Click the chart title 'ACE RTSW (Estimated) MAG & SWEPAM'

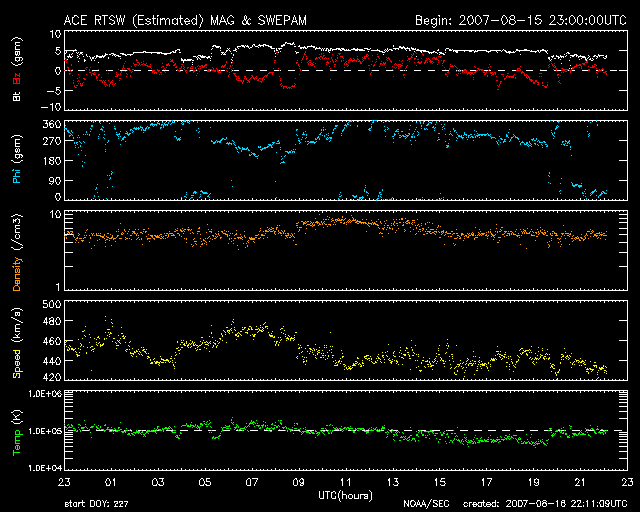click(185, 20)
